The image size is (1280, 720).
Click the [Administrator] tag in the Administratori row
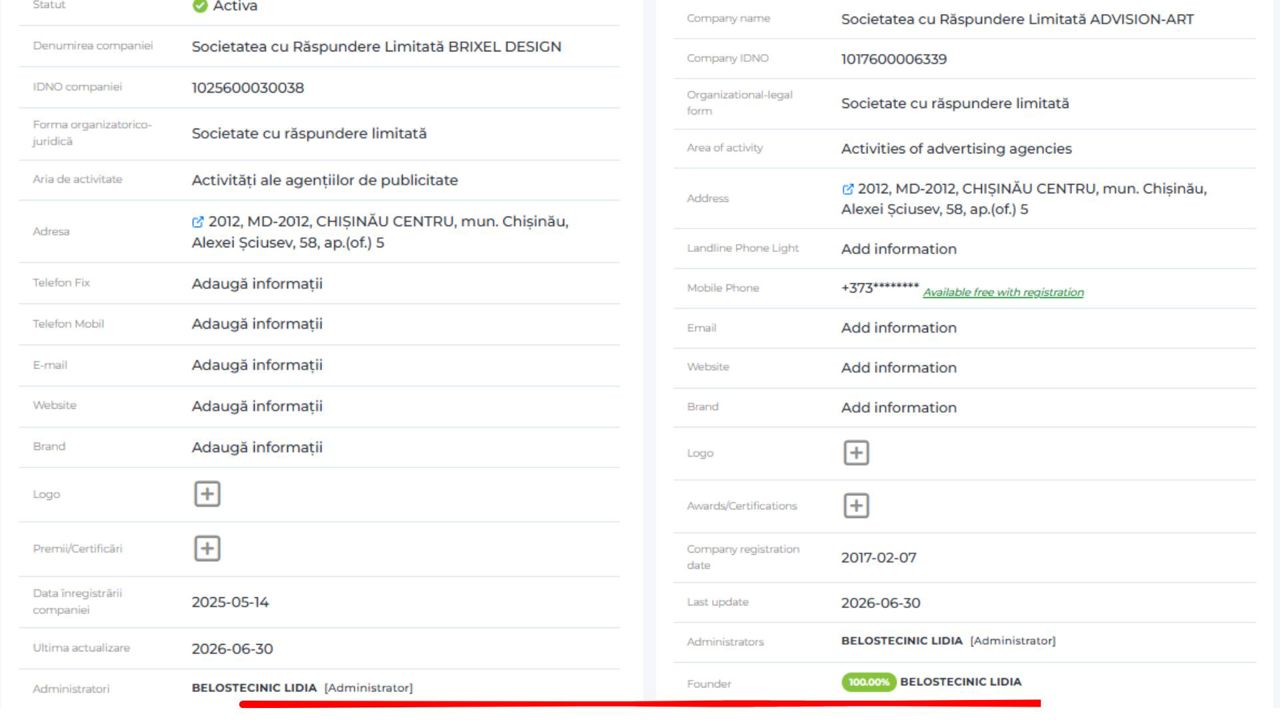(368, 688)
